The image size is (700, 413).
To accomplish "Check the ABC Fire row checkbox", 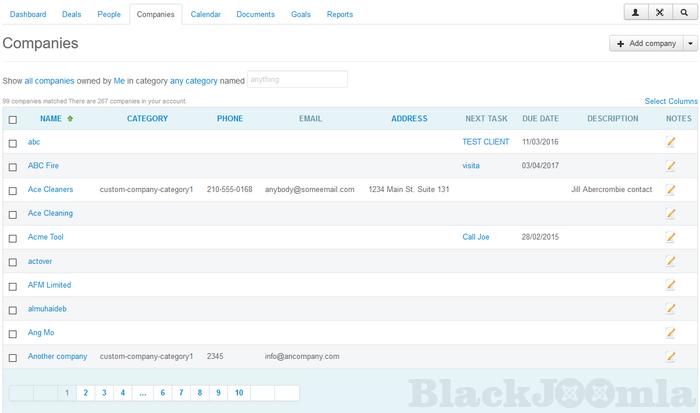I will [13, 166].
